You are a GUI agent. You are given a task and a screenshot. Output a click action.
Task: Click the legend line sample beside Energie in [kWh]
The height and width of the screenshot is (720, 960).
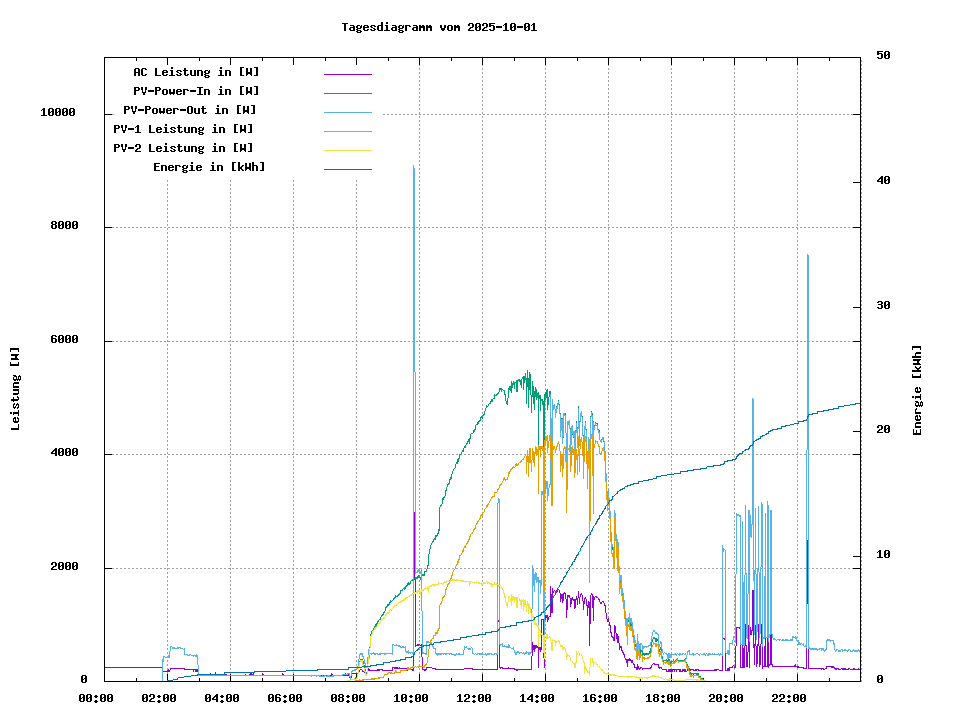pyautogui.click(x=347, y=168)
